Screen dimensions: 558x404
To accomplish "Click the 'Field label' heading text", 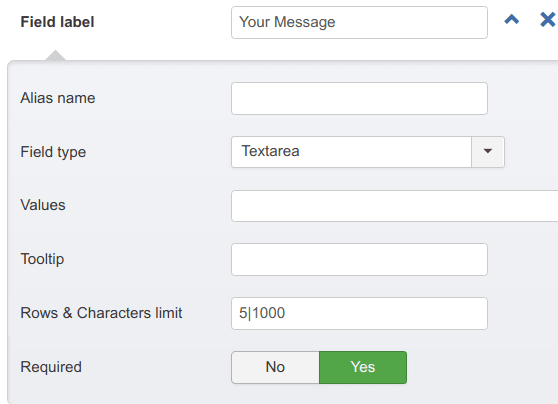I will pyautogui.click(x=57, y=22).
